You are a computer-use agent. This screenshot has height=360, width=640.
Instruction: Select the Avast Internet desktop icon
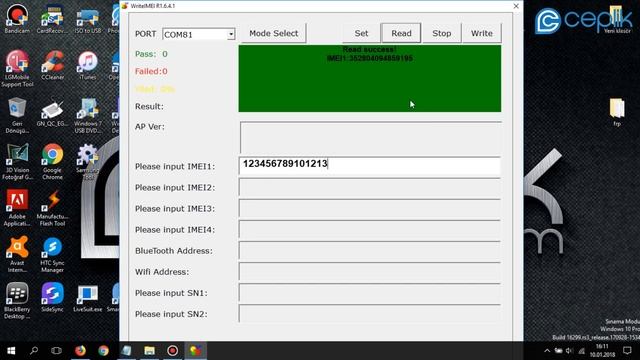coord(17,255)
